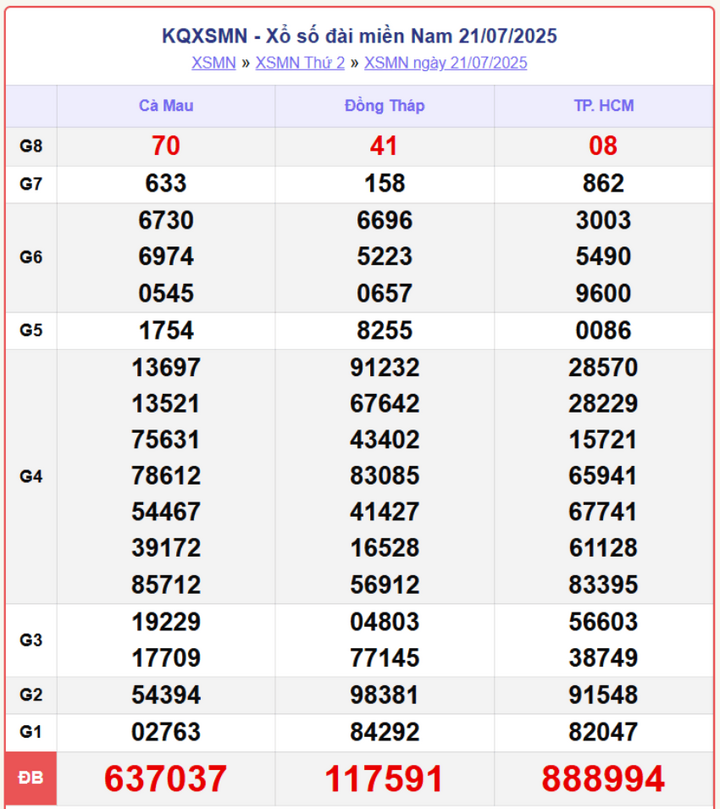720x809 pixels.
Task: Click the G6 number 6730
Action: pyautogui.click(x=166, y=220)
